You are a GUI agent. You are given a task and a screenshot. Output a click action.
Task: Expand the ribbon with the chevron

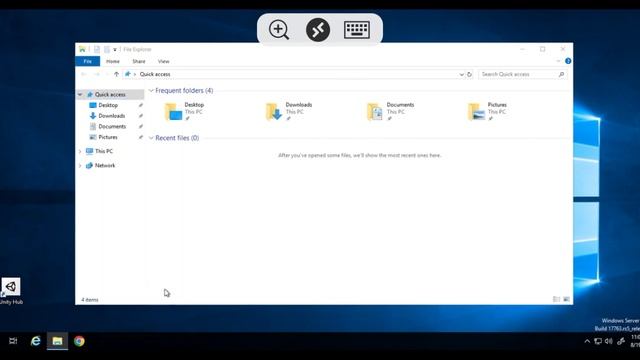click(x=558, y=61)
